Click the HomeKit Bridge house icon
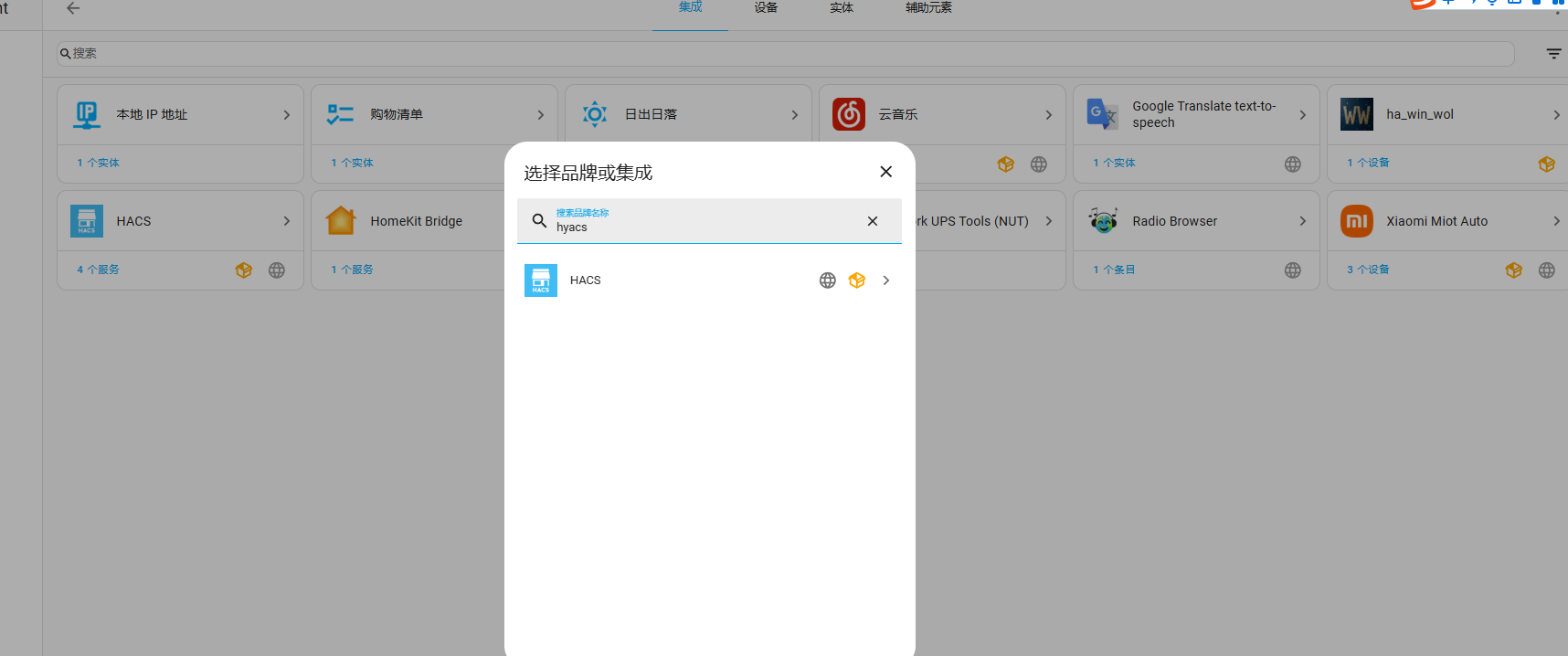1568x656 pixels. [x=341, y=221]
